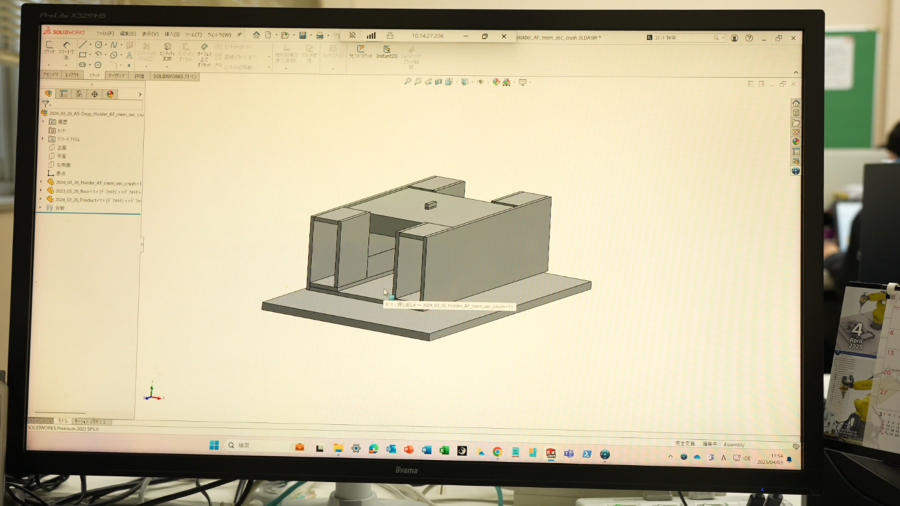The height and width of the screenshot is (506, 900).
Task: Open the ツール(T) menu
Action: (x=193, y=33)
